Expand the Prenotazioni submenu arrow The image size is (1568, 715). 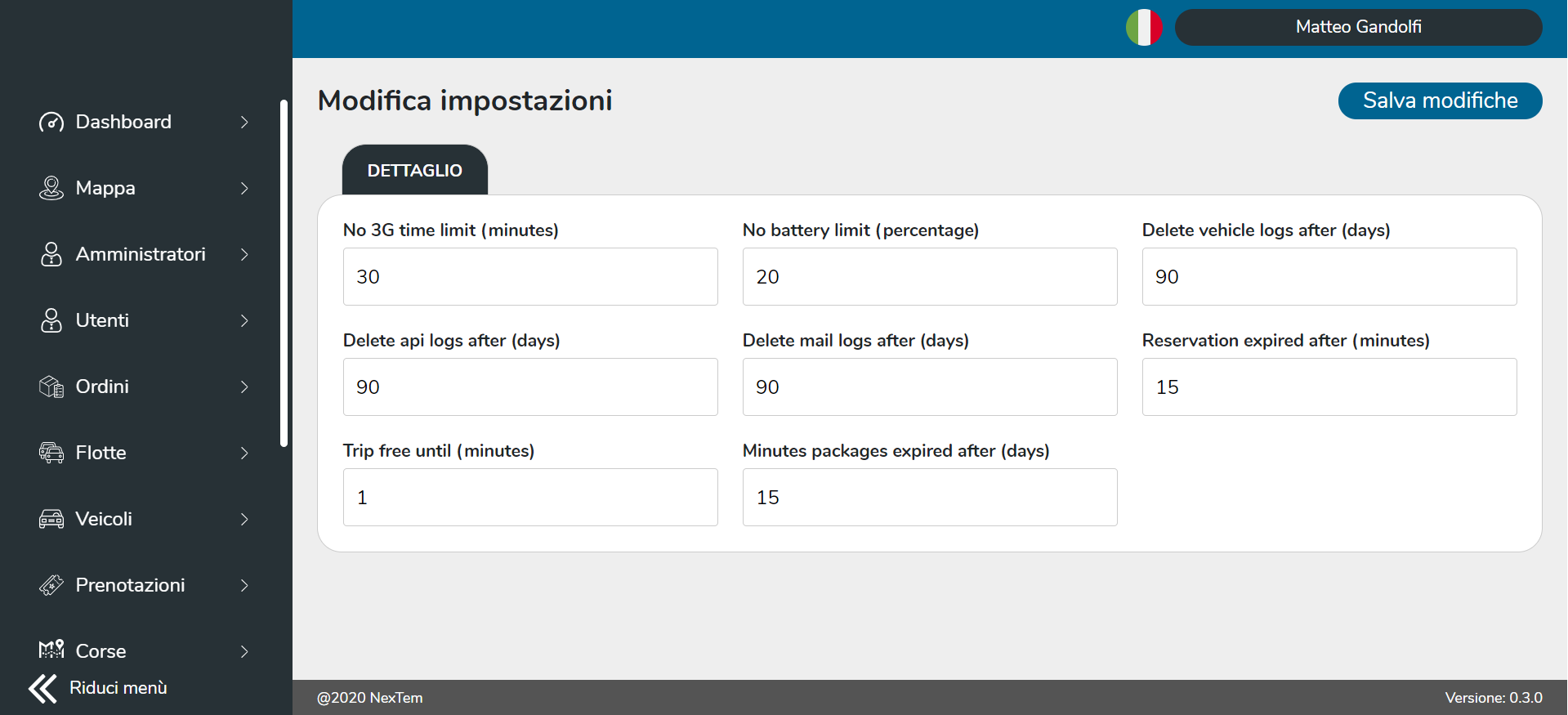[x=244, y=586]
